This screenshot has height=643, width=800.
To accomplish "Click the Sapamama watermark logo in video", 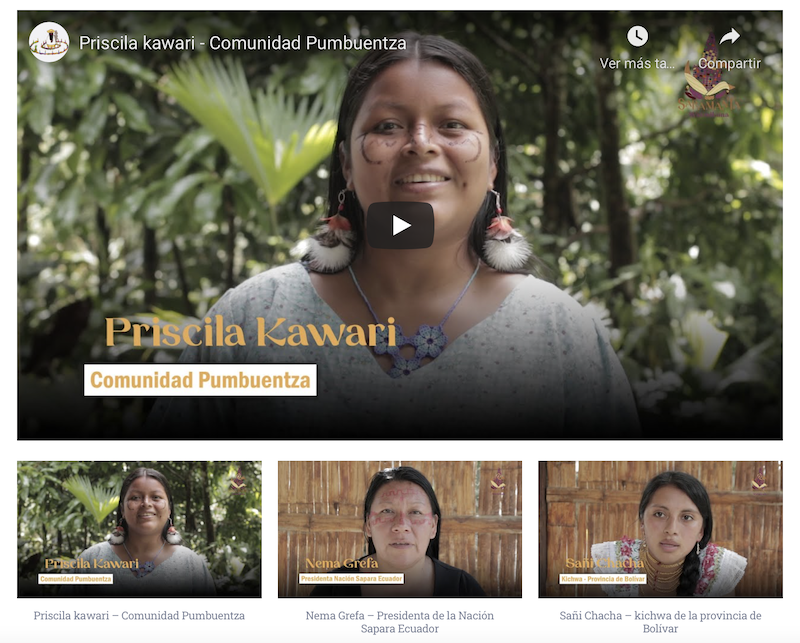I will (709, 77).
